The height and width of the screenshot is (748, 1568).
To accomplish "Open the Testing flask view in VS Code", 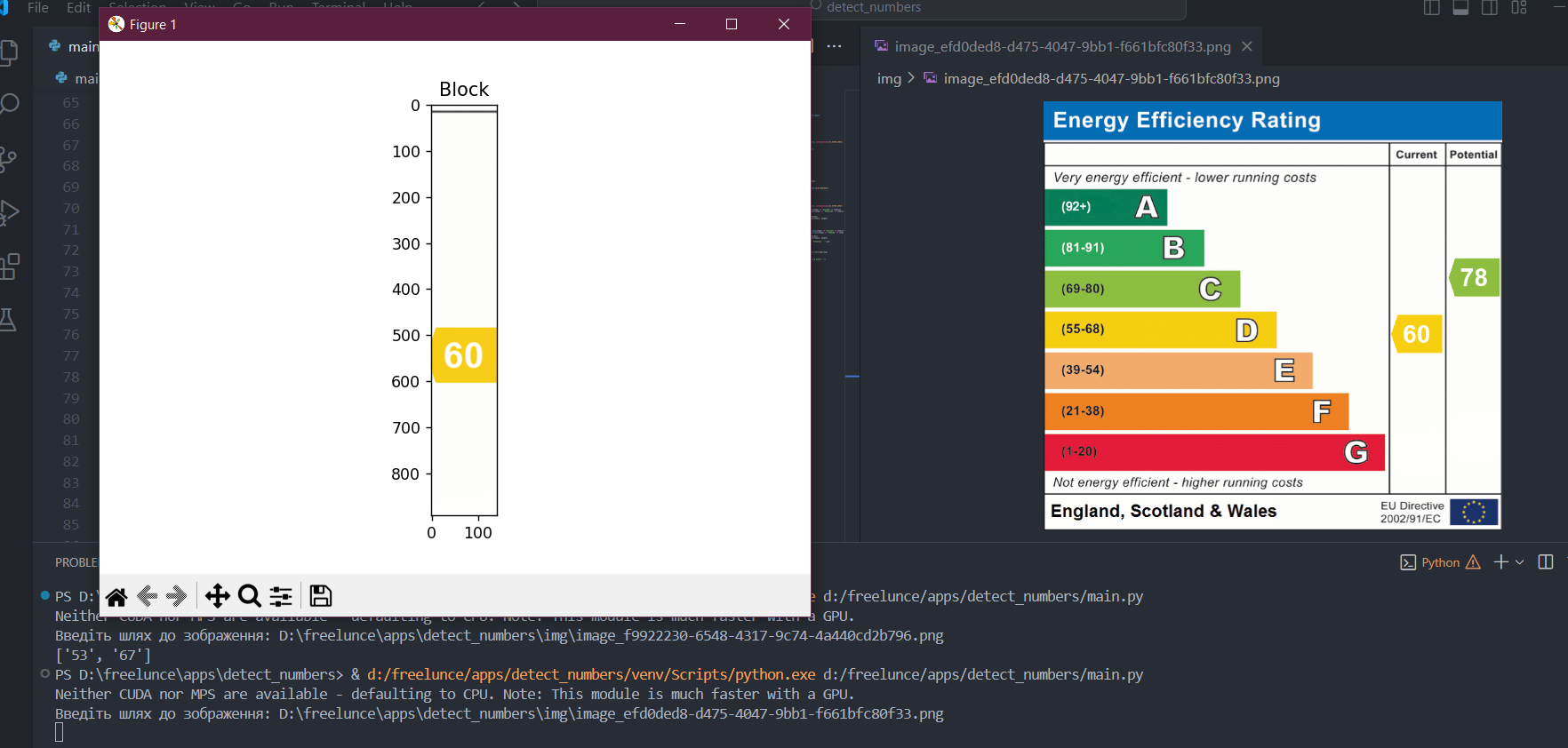I will click(x=9, y=320).
